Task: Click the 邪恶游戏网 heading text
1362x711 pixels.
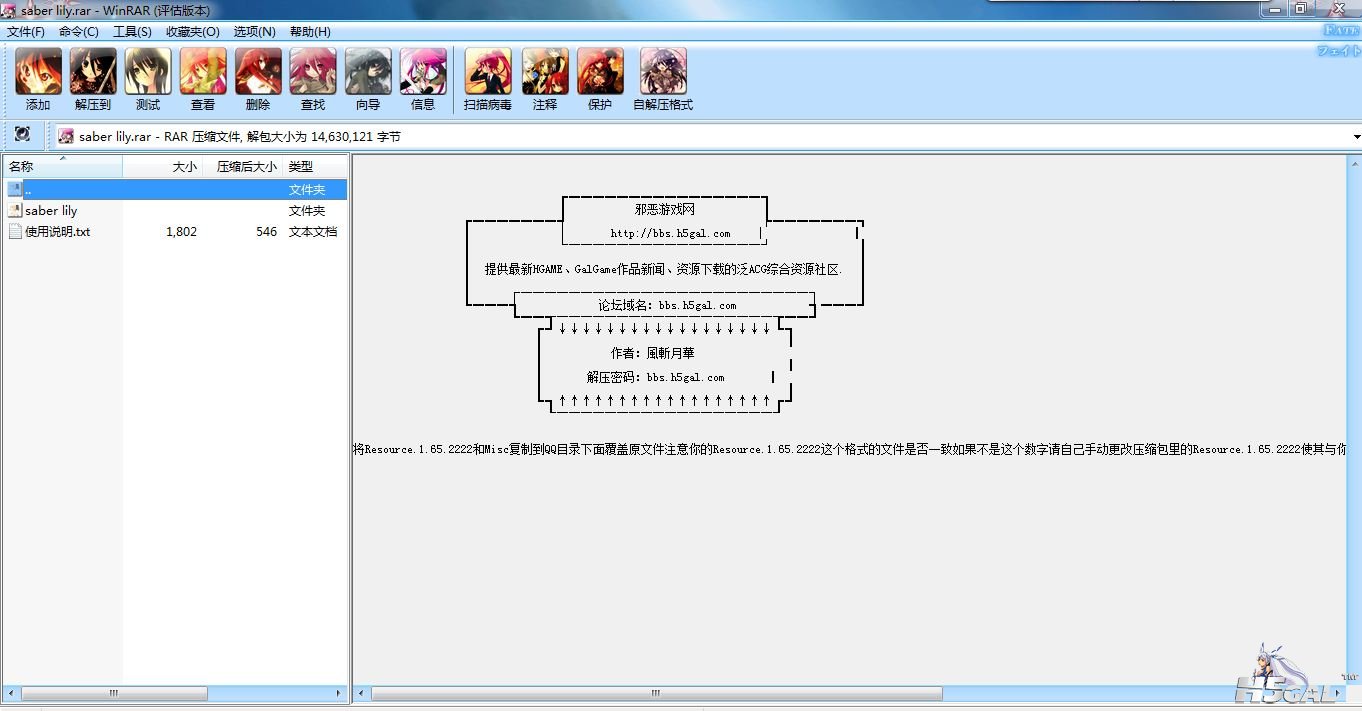Action: (664, 210)
